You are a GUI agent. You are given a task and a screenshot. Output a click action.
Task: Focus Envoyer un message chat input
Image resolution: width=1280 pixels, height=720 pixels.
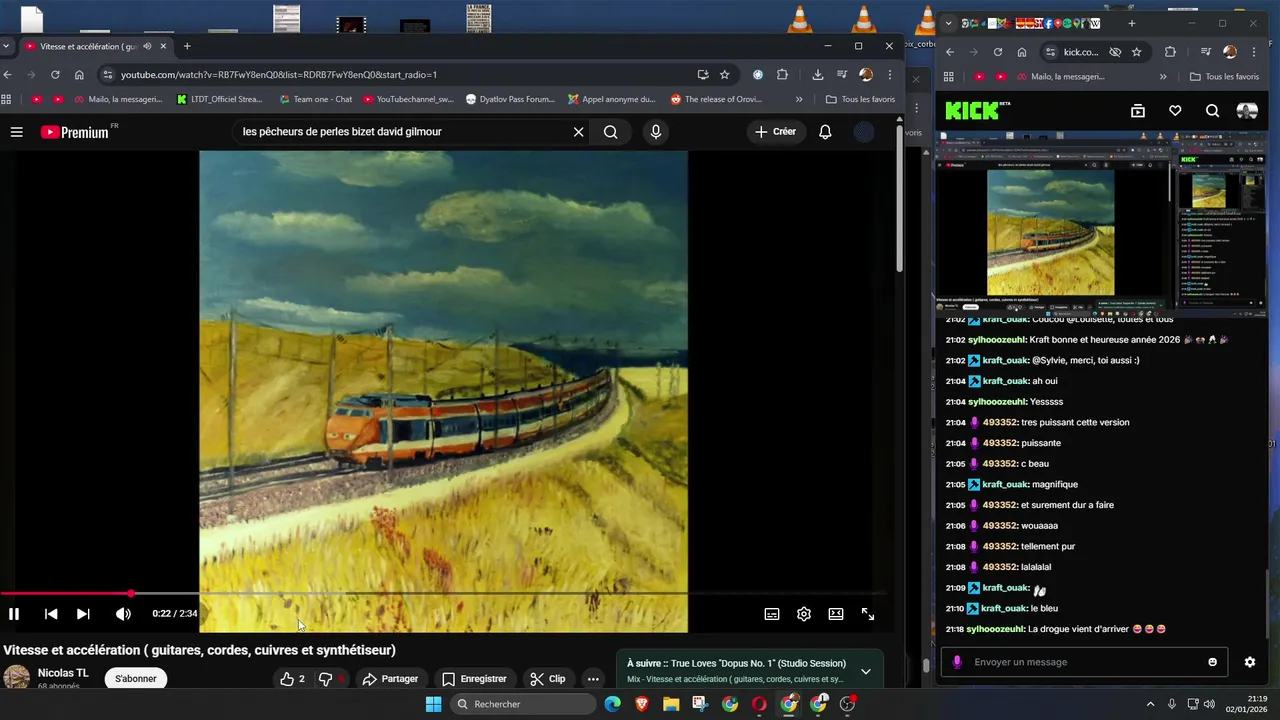[1085, 662]
